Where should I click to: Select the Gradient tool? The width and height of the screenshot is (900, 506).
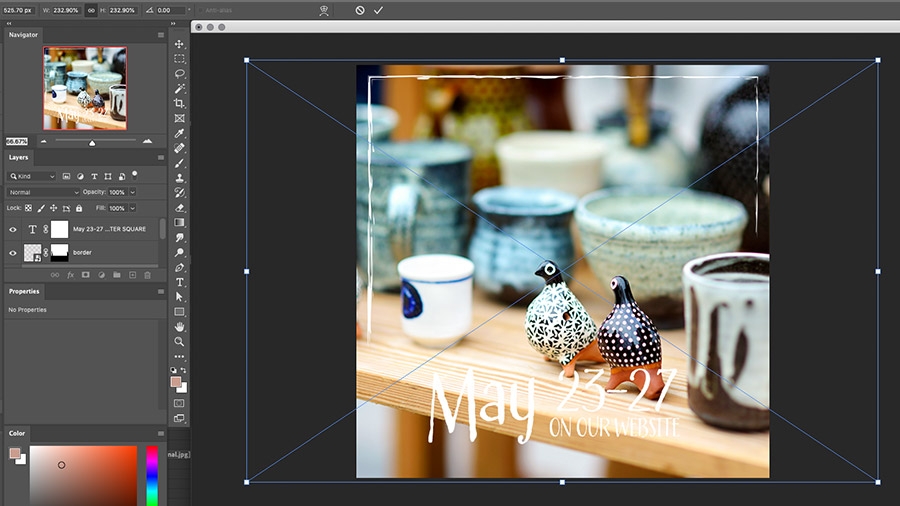pos(180,223)
